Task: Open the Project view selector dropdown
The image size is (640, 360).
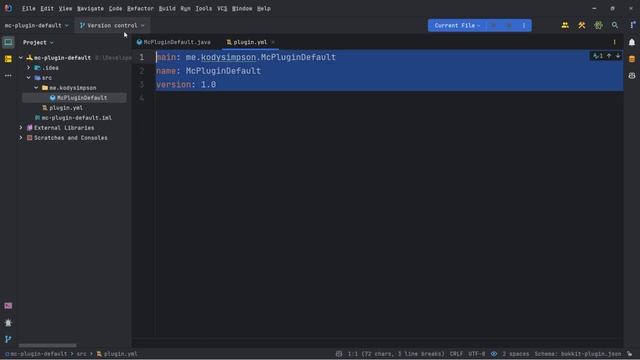Action: click(x=38, y=42)
